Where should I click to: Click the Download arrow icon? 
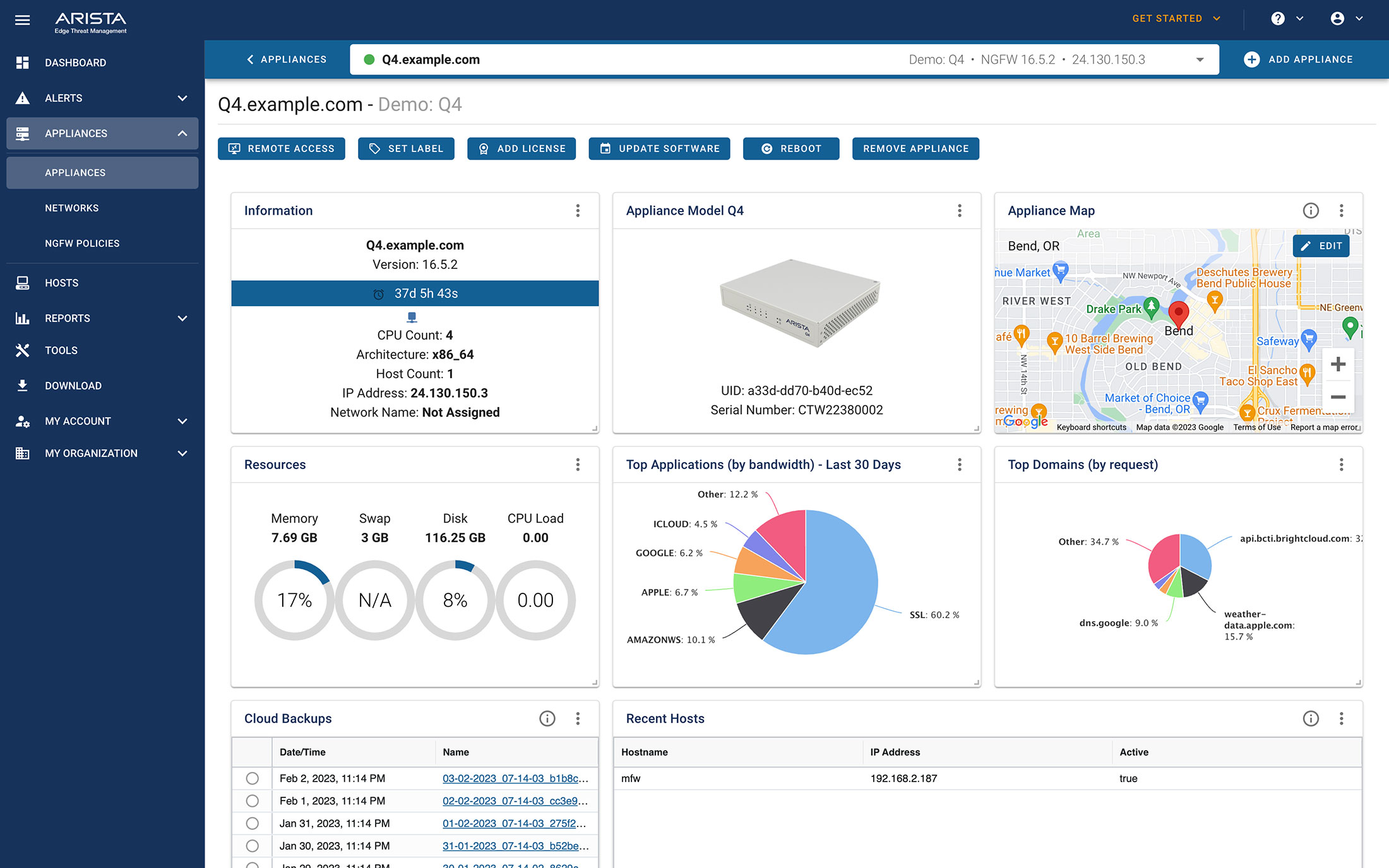coord(23,386)
